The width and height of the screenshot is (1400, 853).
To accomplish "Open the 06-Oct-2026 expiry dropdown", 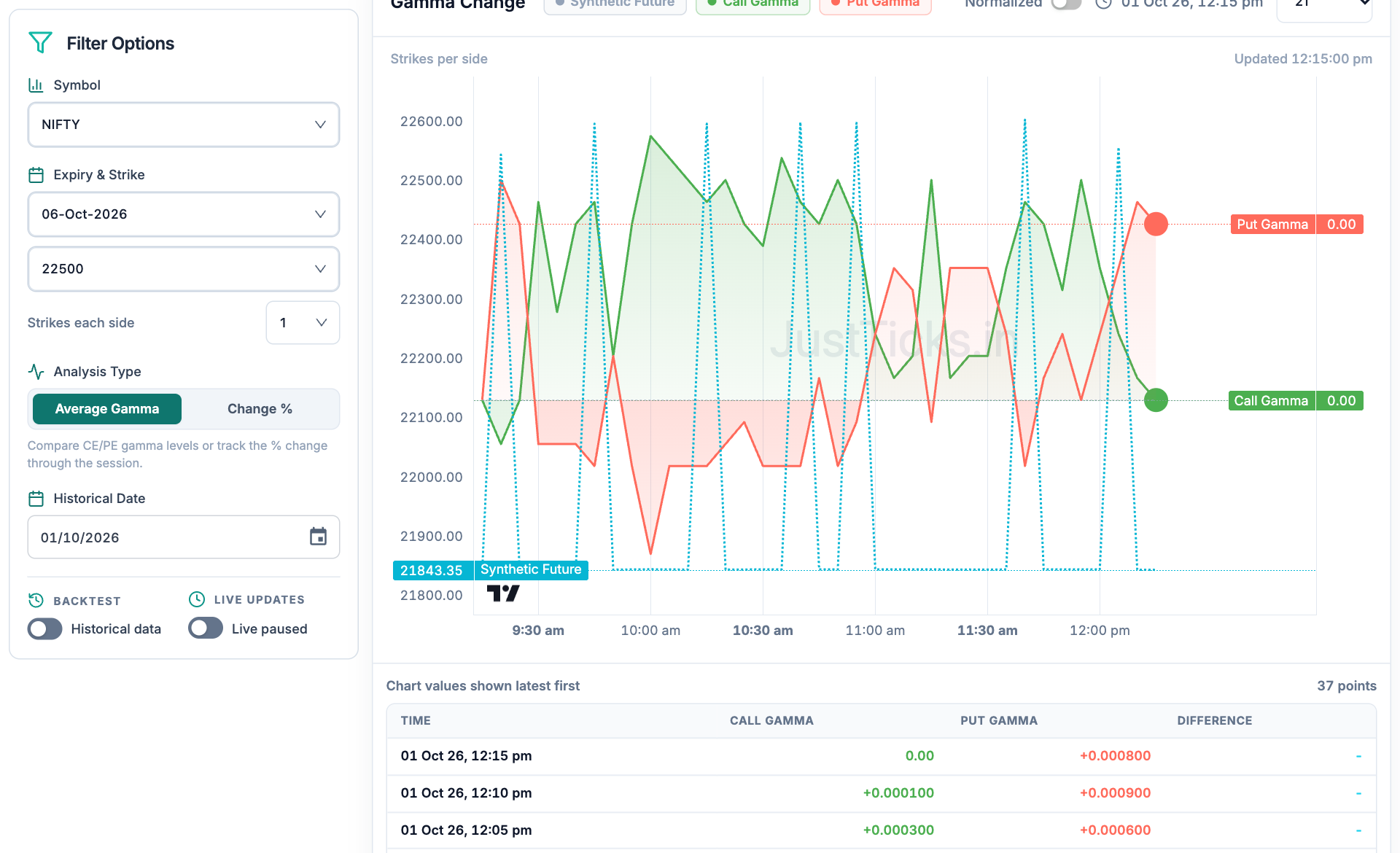I will (x=184, y=214).
